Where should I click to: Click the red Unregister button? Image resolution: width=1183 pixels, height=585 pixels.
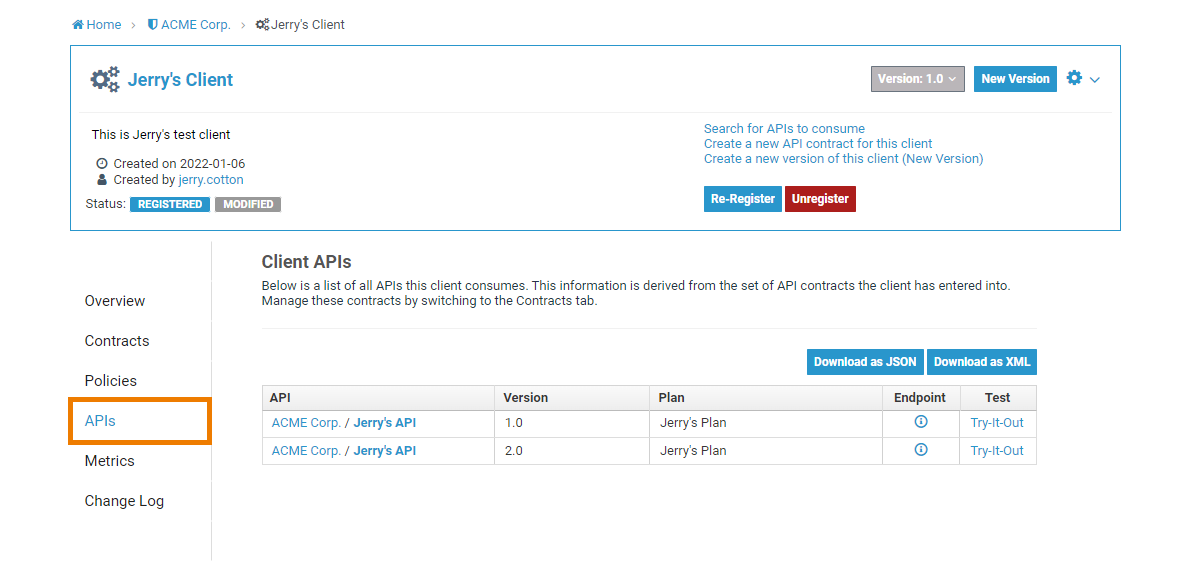click(820, 199)
